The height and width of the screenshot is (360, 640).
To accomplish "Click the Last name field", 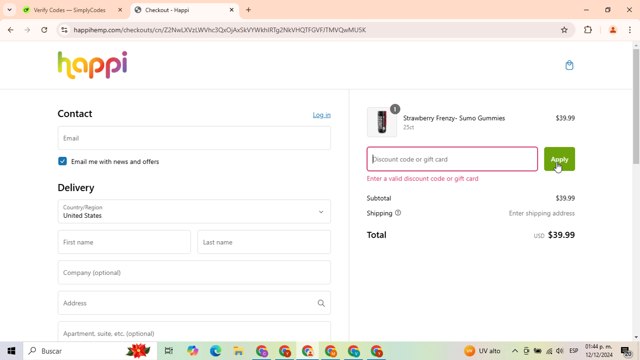I will click(x=264, y=242).
